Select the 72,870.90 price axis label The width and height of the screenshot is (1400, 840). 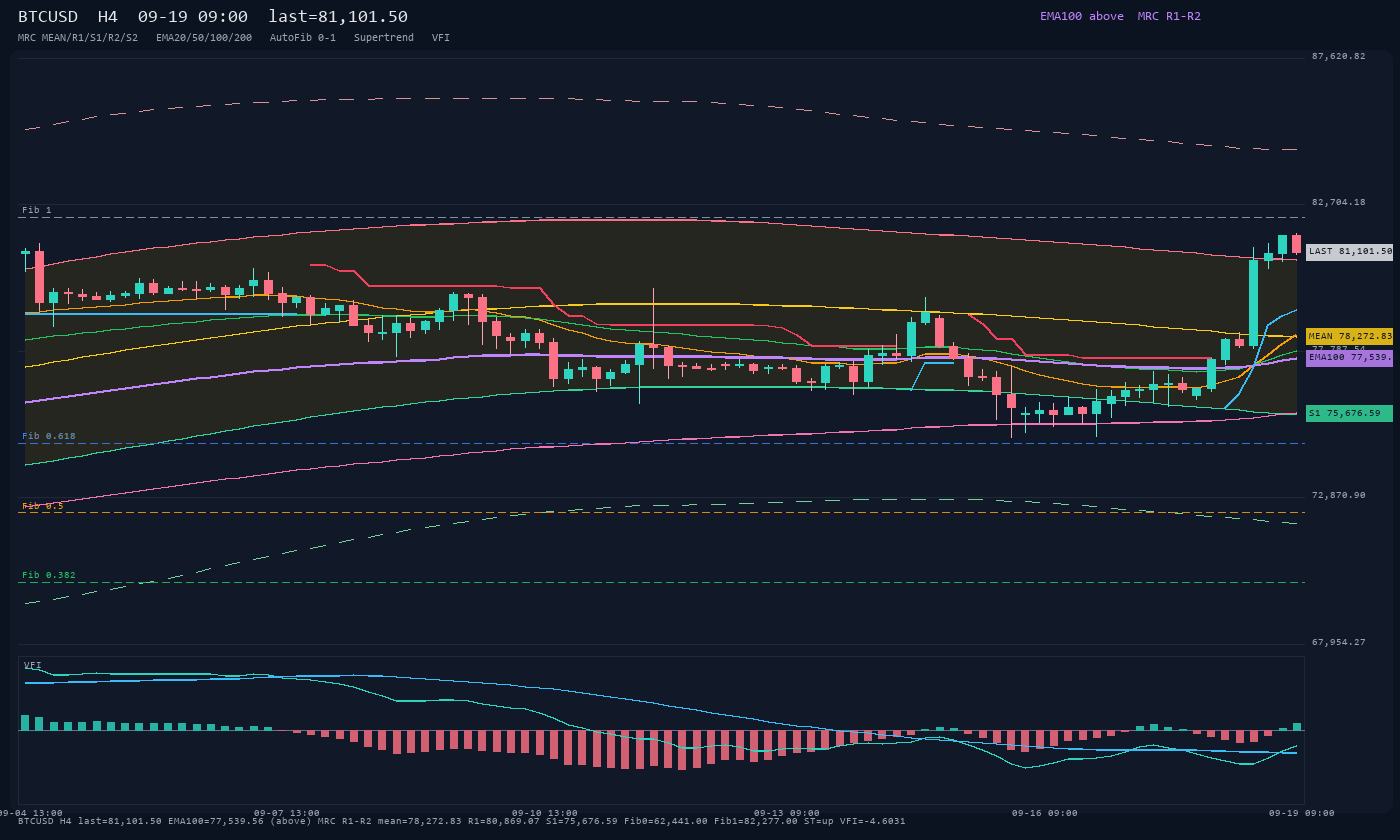[x=1338, y=495]
